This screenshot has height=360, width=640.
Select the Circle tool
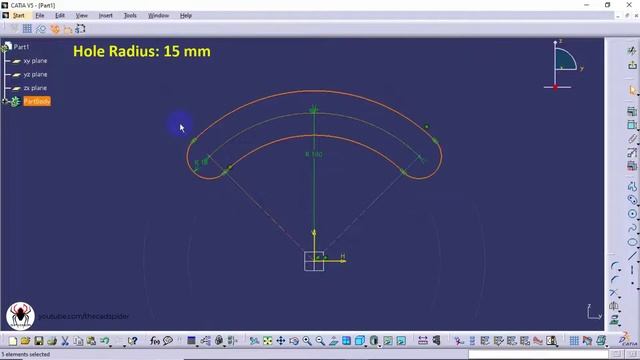click(x=632, y=213)
